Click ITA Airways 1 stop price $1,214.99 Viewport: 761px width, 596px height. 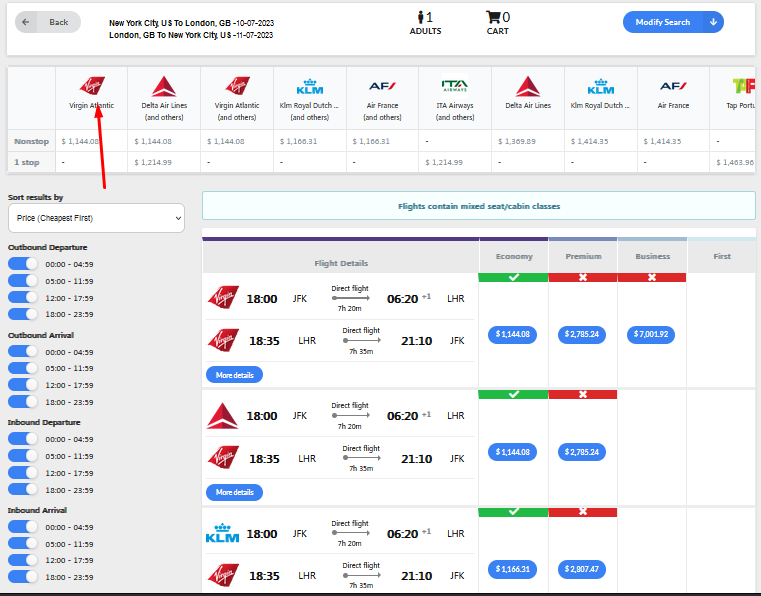(x=444, y=163)
